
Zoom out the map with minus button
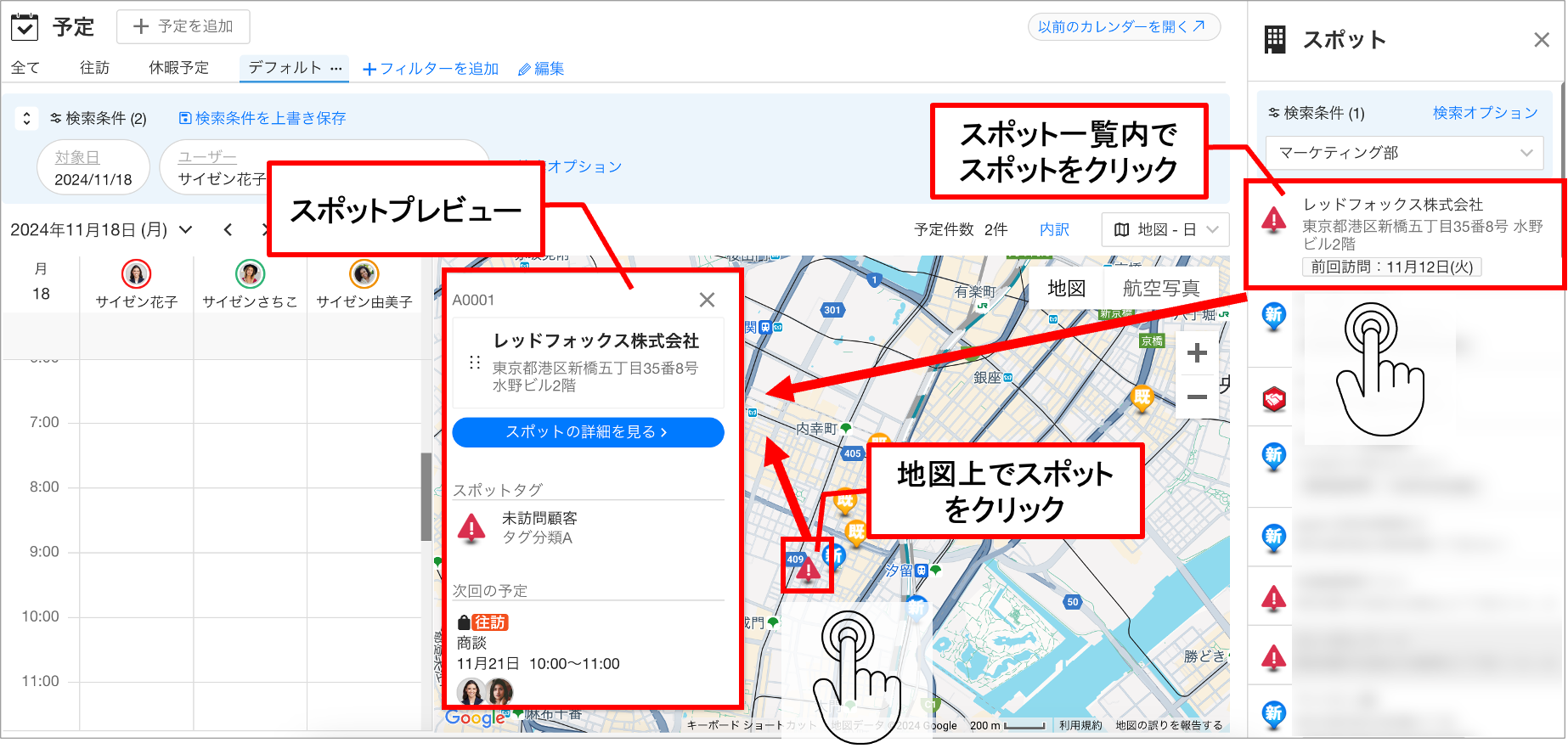pos(1197,397)
